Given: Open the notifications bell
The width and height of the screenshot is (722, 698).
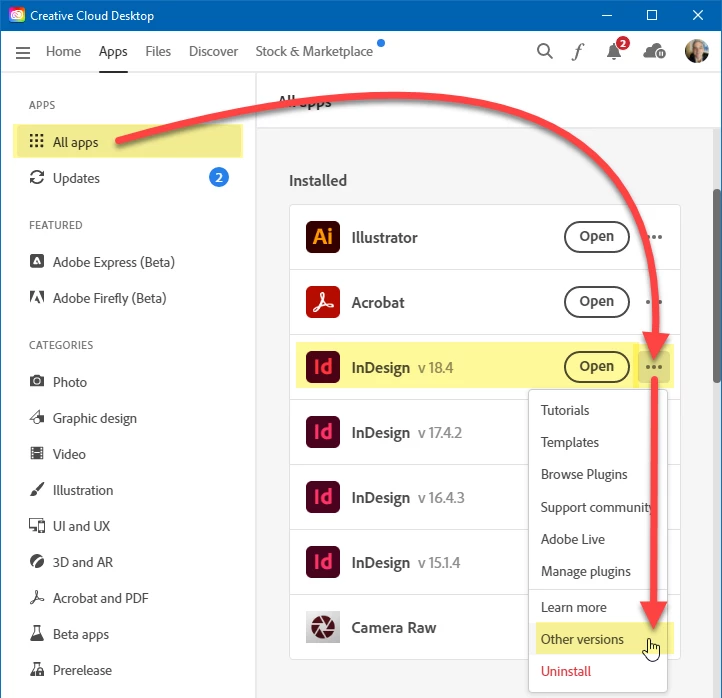Looking at the screenshot, I should pos(614,52).
